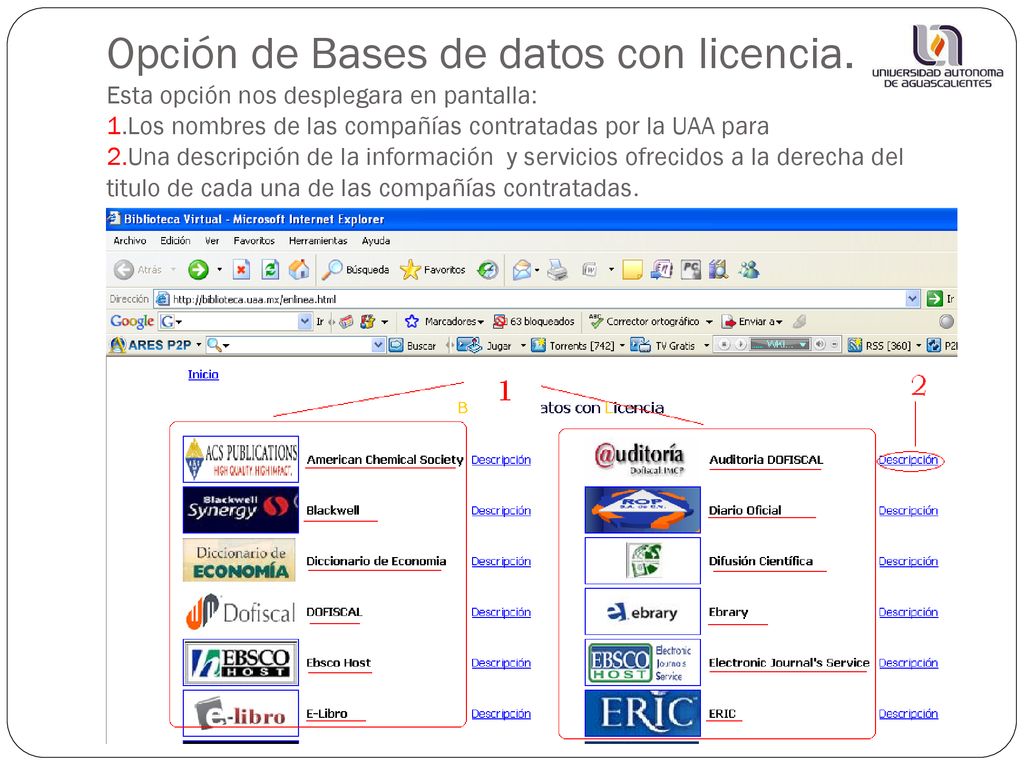Open Descripción link for E-Libro
Screen dimensions: 1024x768
(x=501, y=714)
